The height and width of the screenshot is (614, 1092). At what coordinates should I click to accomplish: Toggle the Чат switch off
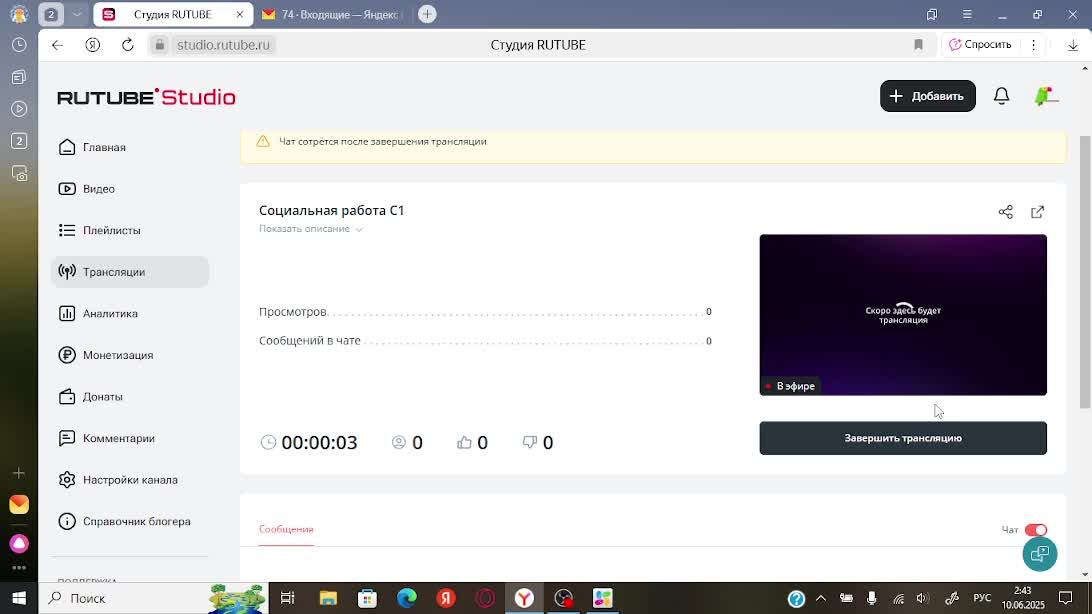1036,530
